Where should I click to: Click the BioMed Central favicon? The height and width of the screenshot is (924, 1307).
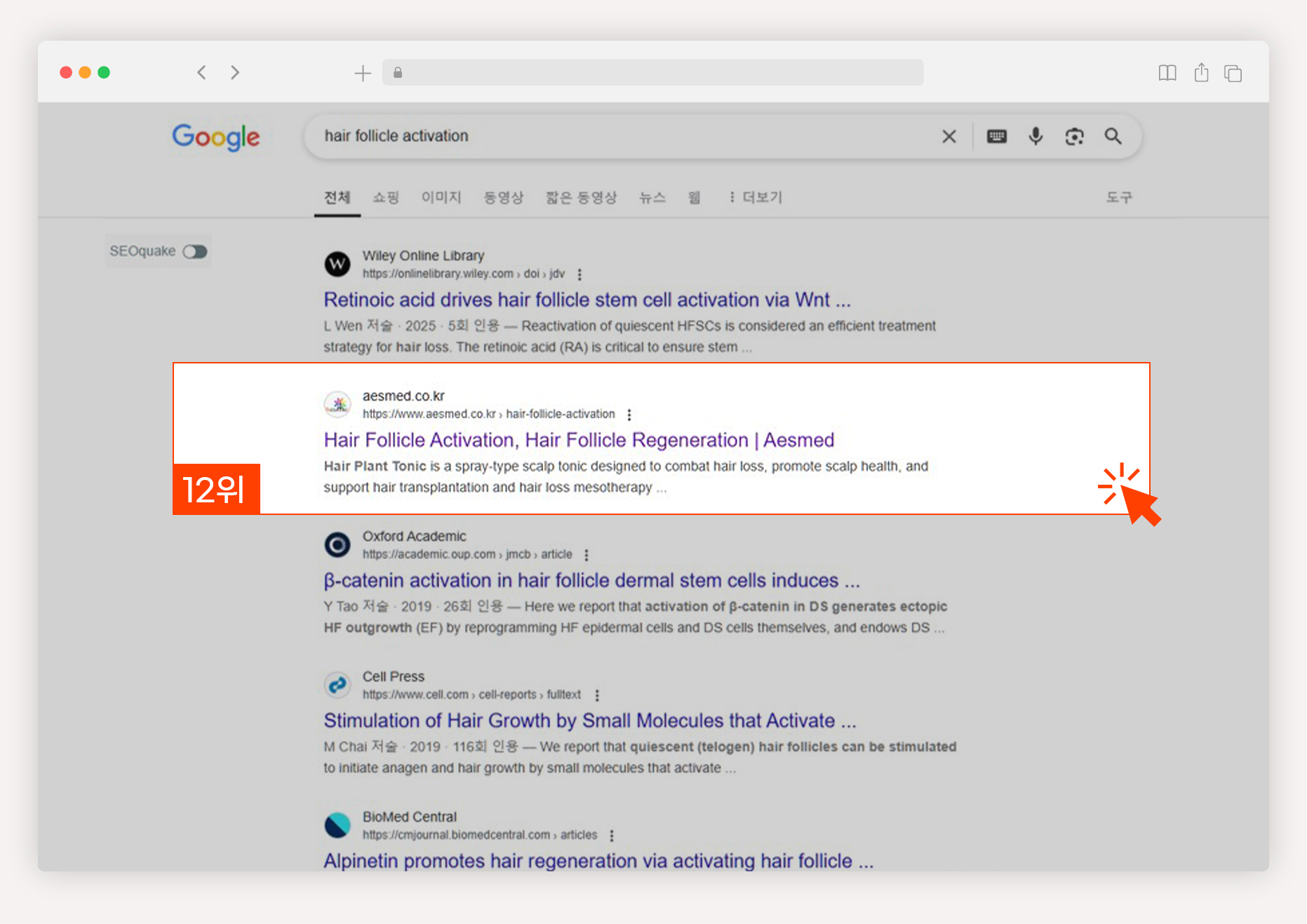[337, 826]
